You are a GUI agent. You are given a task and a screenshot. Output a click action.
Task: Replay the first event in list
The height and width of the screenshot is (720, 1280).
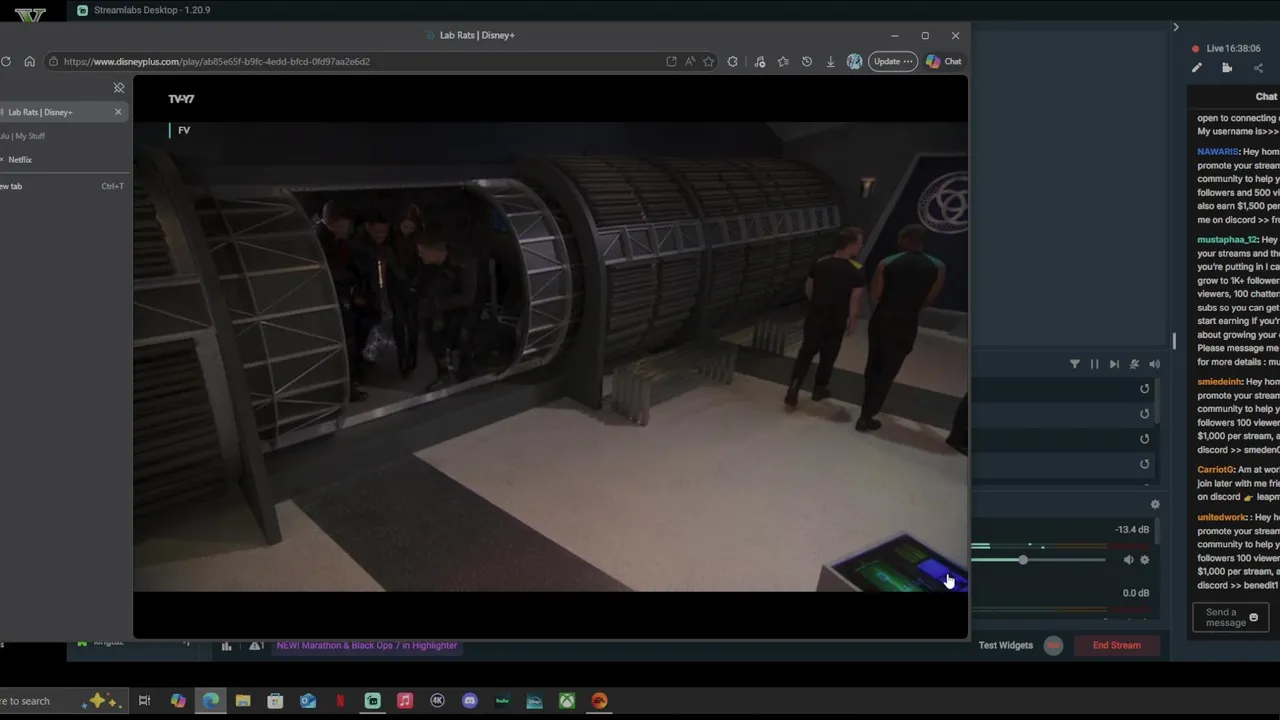click(x=1145, y=389)
